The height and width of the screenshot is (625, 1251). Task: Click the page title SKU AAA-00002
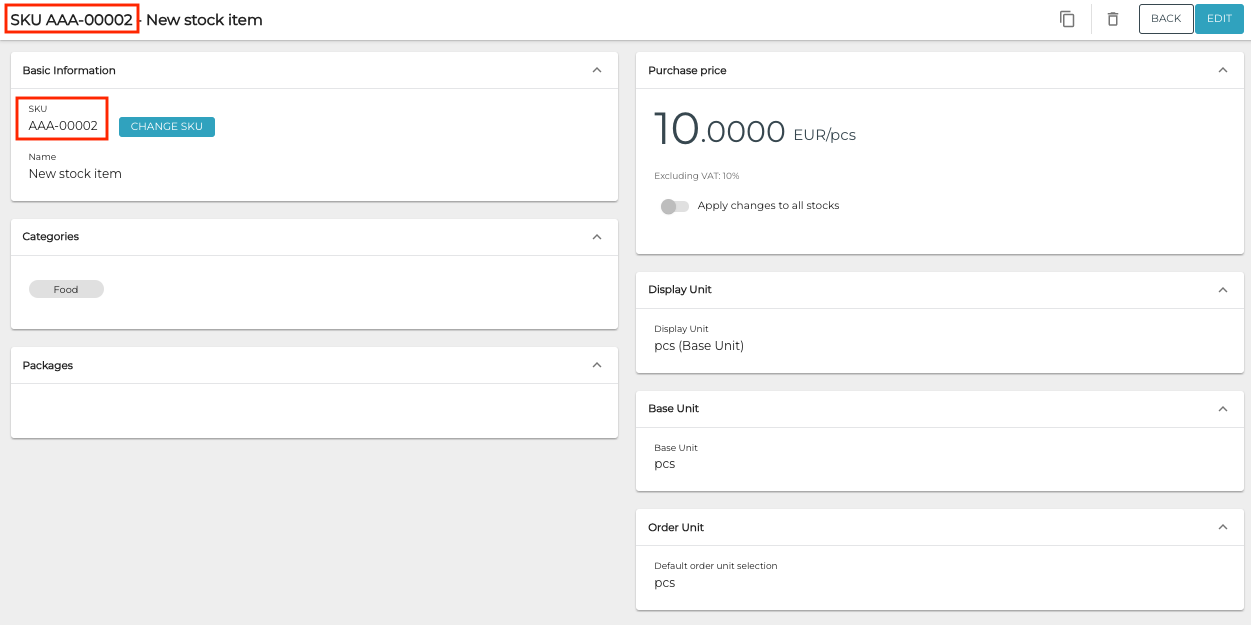click(72, 20)
